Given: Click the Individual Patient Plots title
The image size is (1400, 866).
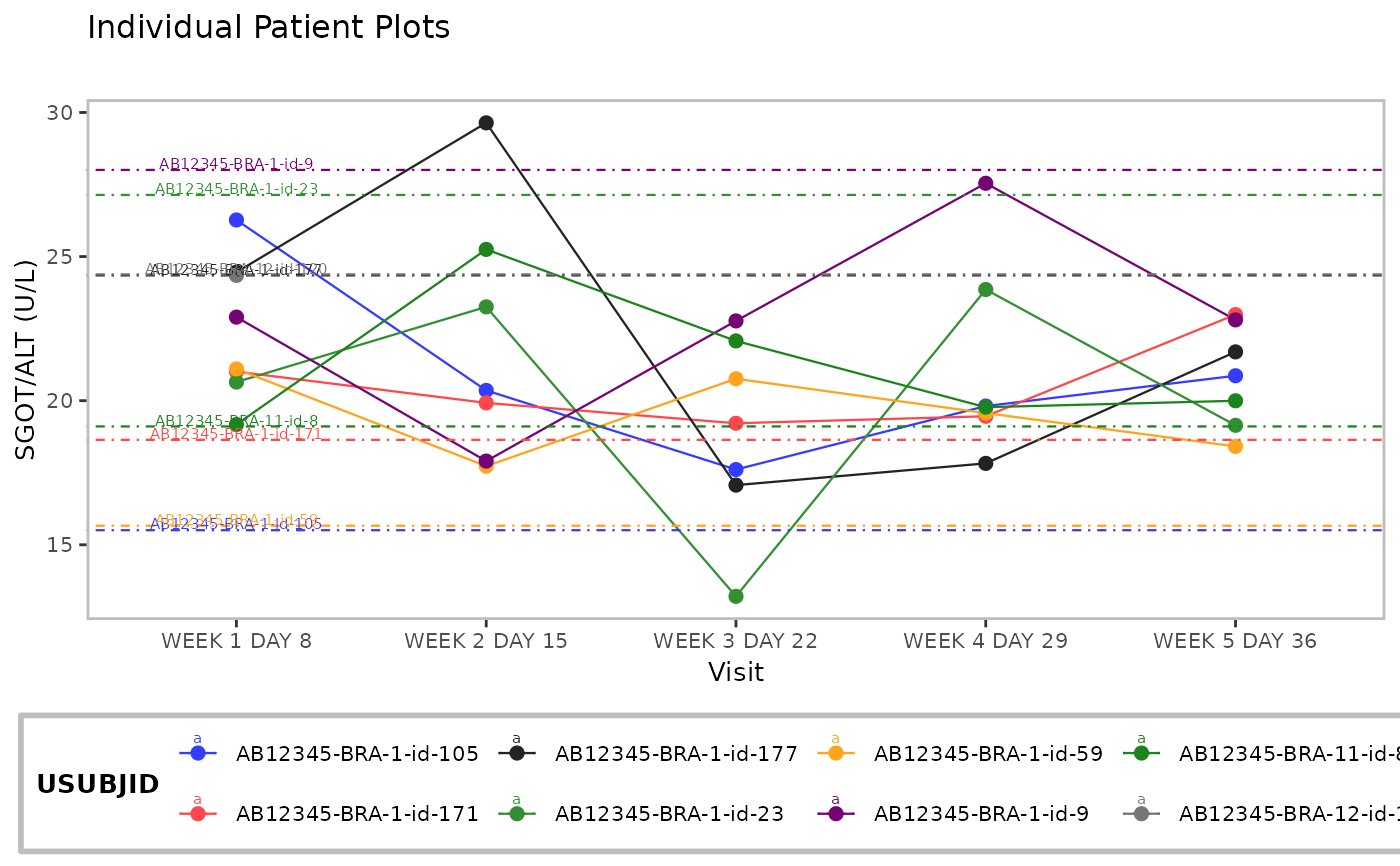Looking at the screenshot, I should coord(269,28).
